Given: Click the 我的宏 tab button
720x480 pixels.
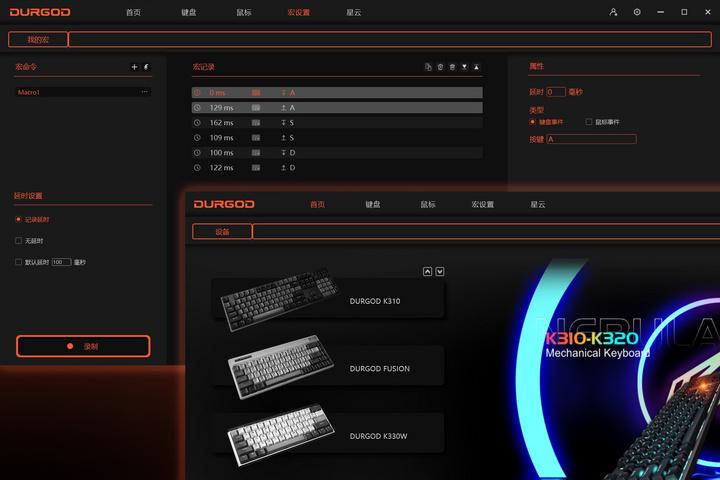Looking at the screenshot, I should tap(38, 40).
